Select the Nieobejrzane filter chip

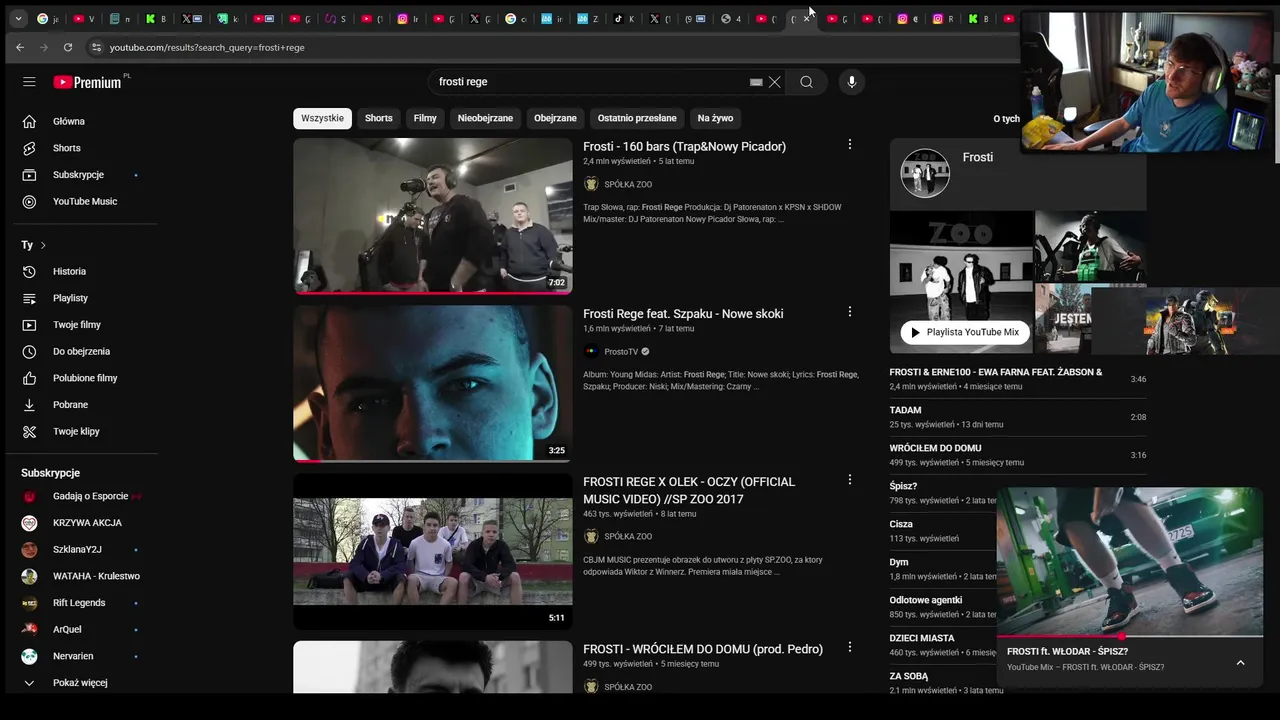485,118
